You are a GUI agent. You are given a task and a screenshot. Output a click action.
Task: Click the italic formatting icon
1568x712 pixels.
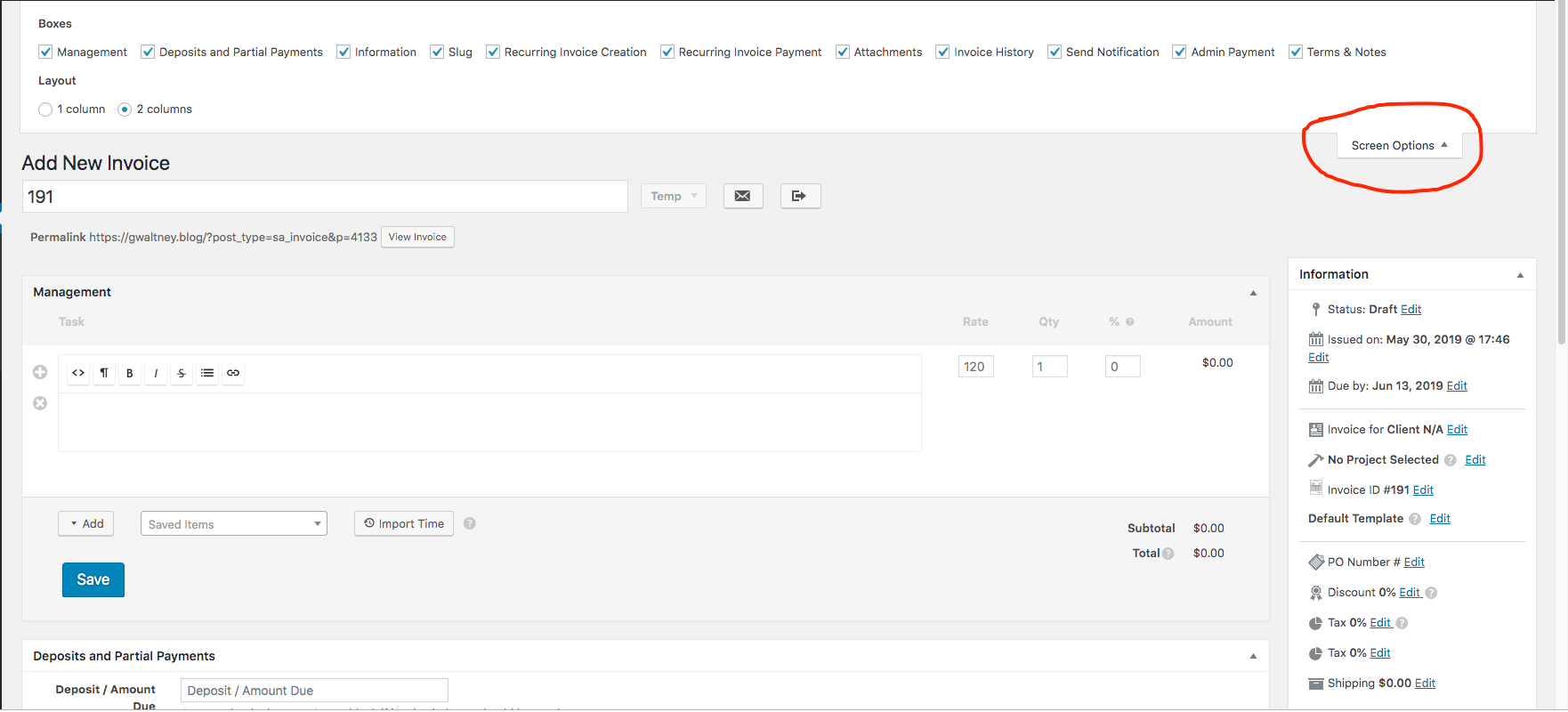coord(156,373)
